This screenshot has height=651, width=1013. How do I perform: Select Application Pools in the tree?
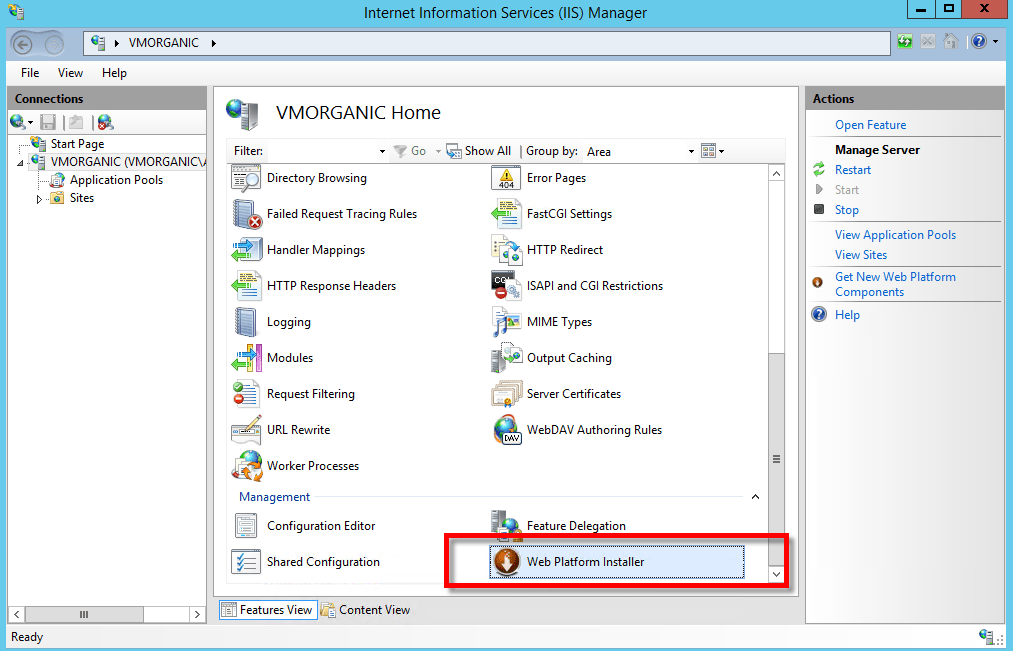pos(116,180)
